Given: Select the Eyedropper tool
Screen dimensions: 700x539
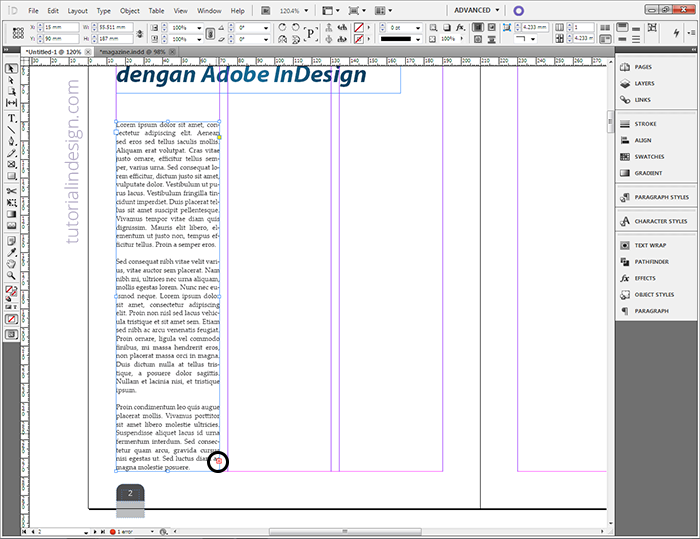Looking at the screenshot, I should click(x=11, y=252).
